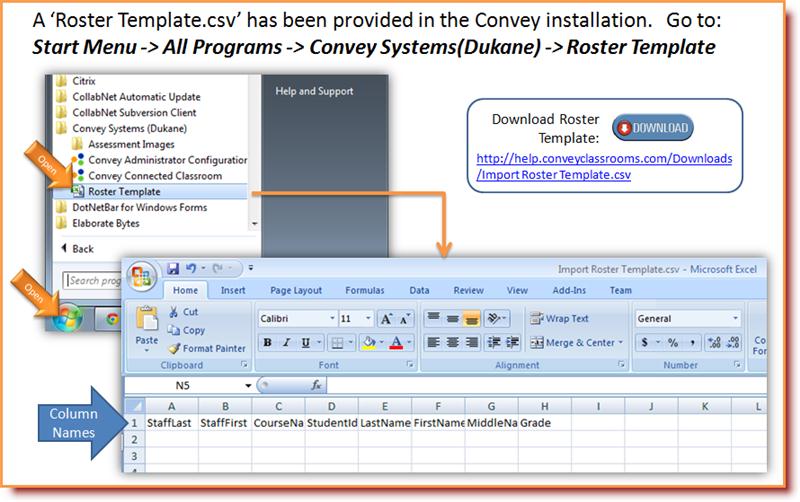Collapse the Convey Systems (Dukane) folder
The image size is (800, 502).
click(129, 128)
